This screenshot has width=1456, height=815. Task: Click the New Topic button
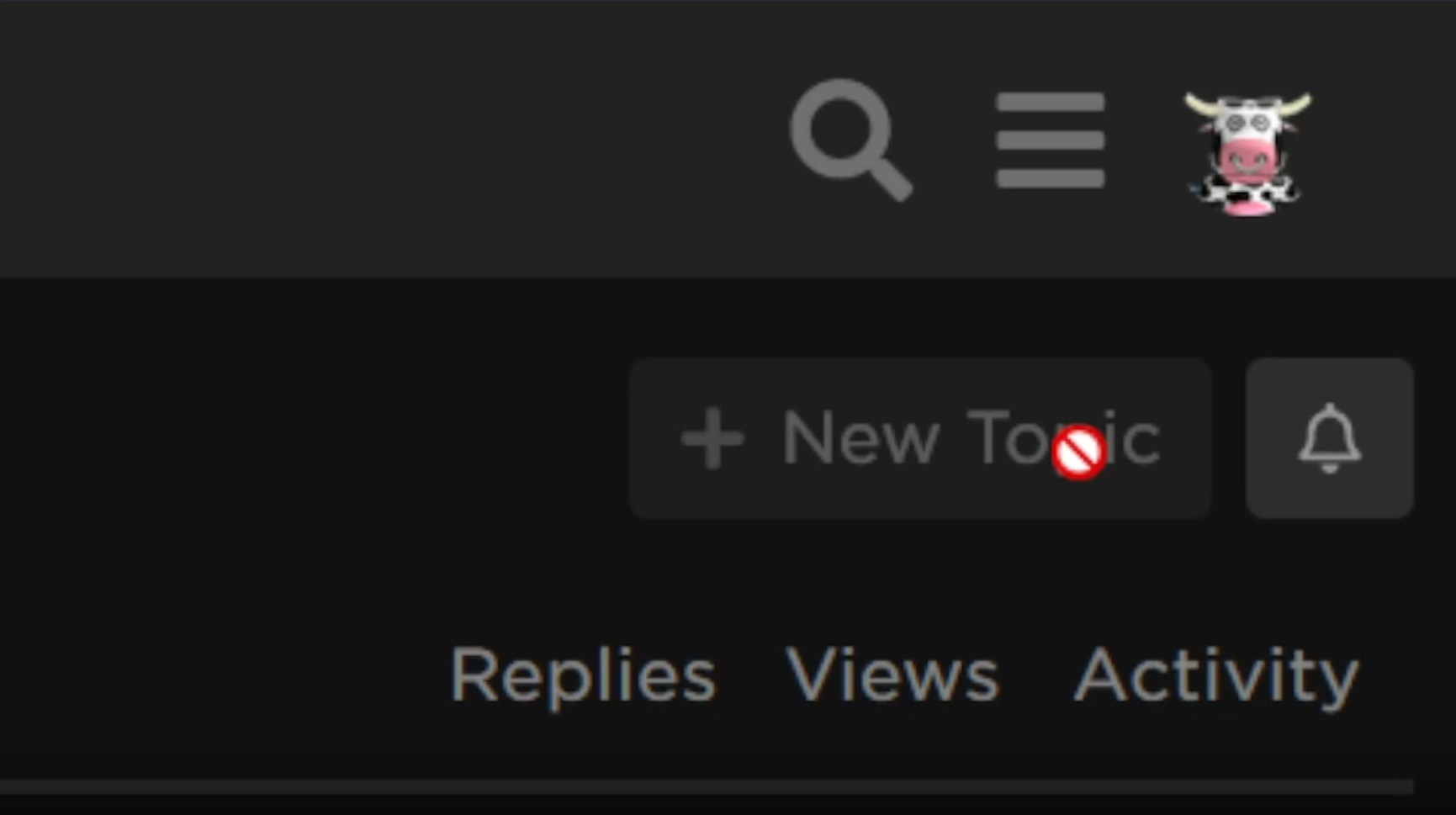click(920, 438)
